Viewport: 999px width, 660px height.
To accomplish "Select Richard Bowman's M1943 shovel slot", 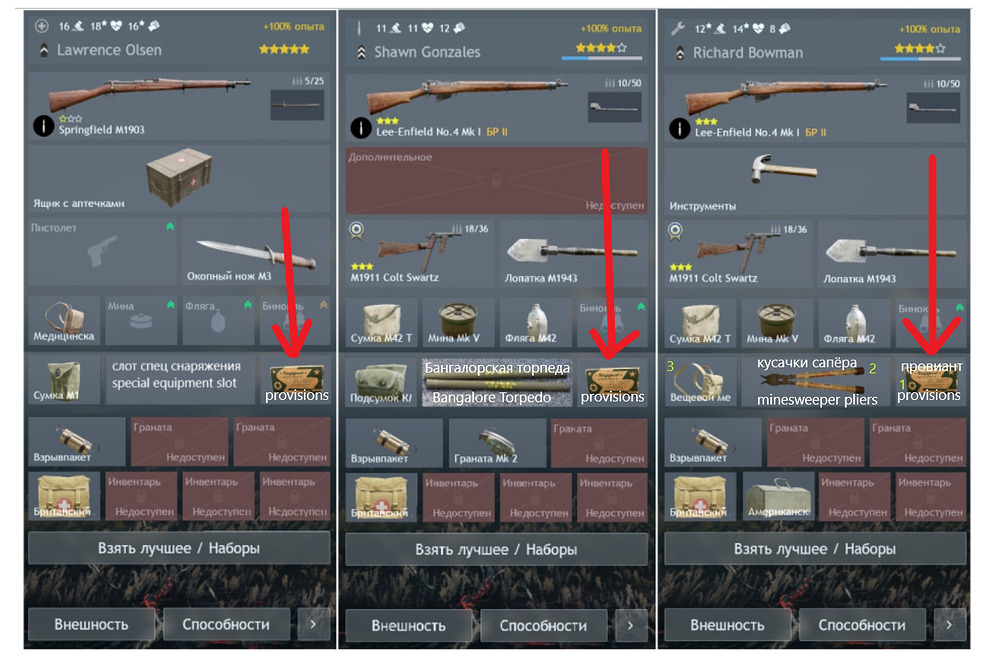I will [x=892, y=254].
